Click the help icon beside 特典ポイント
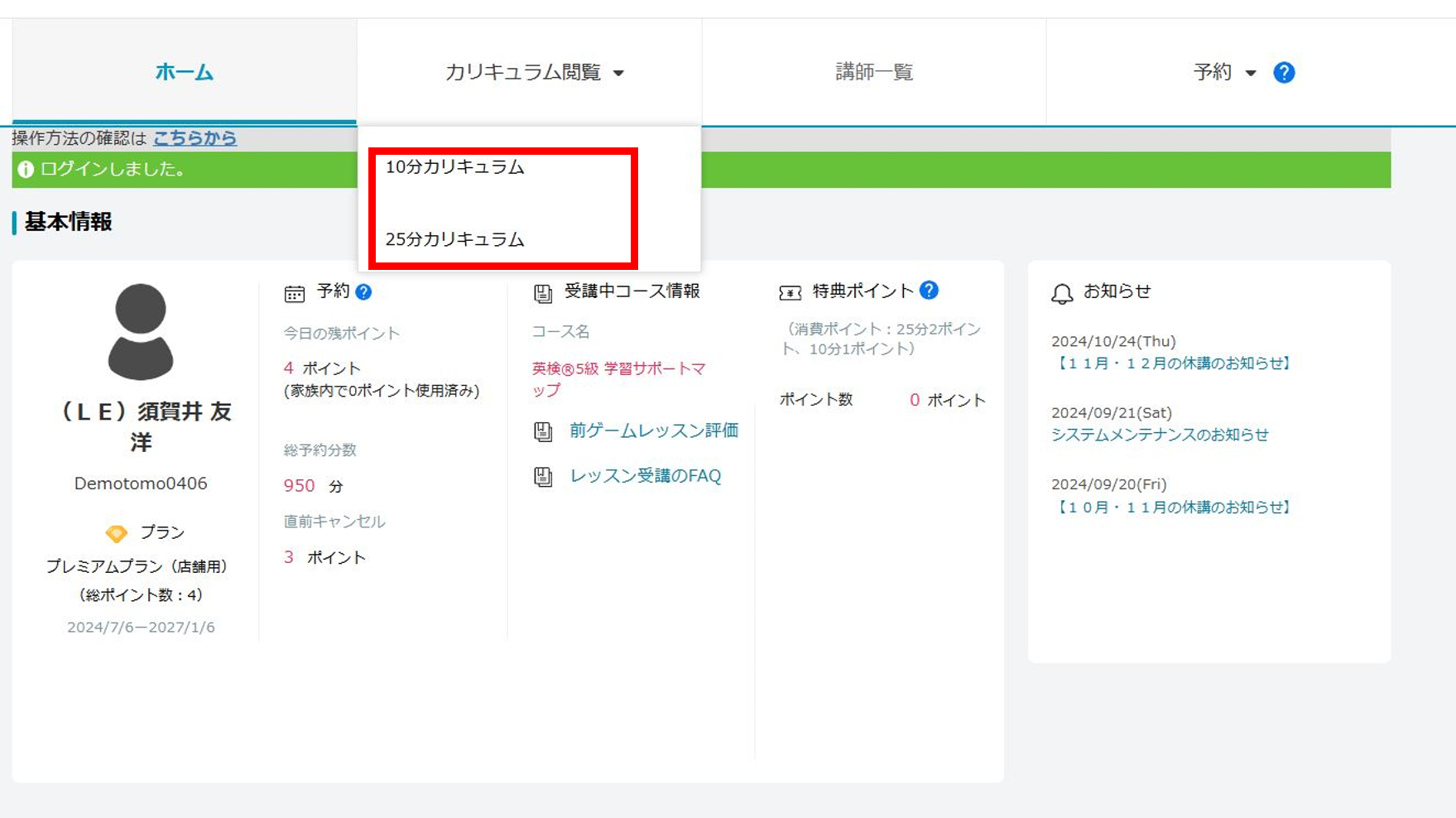1456x818 pixels. [929, 291]
